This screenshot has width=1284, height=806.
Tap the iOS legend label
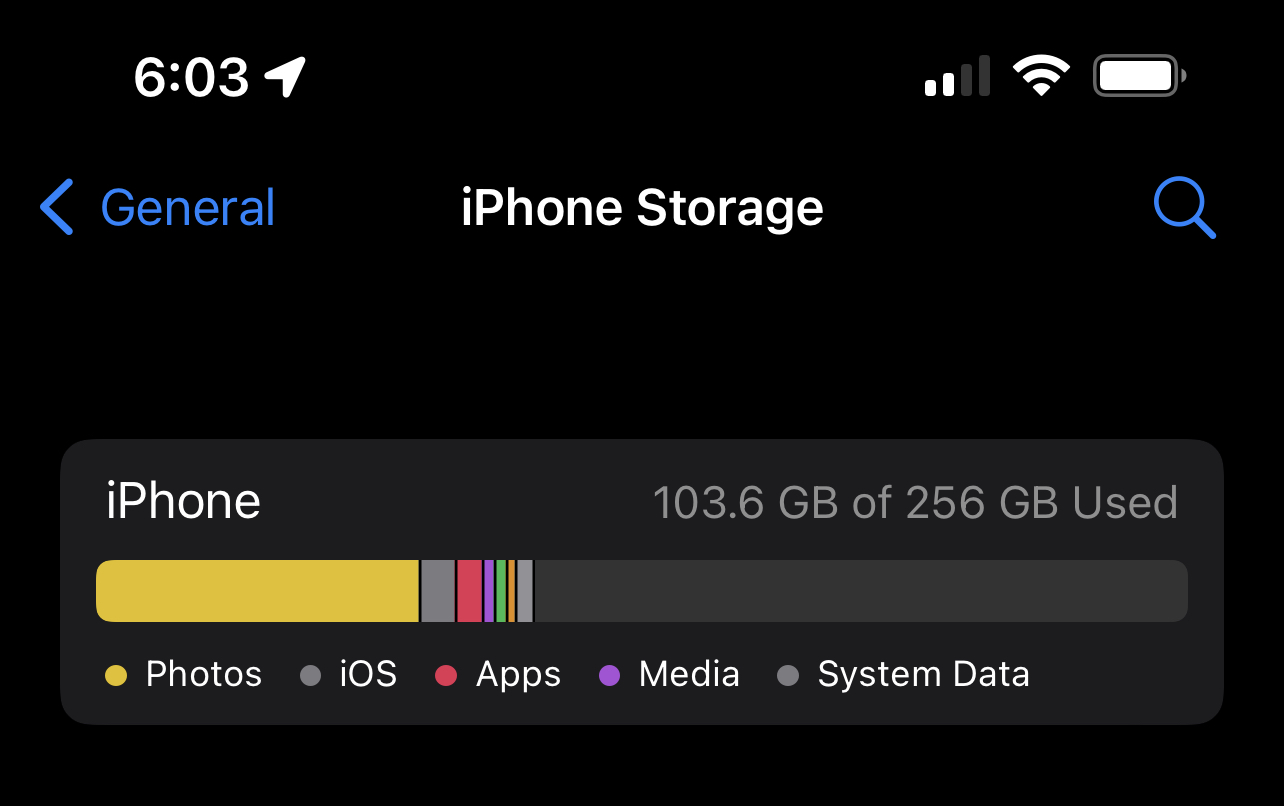(368, 675)
